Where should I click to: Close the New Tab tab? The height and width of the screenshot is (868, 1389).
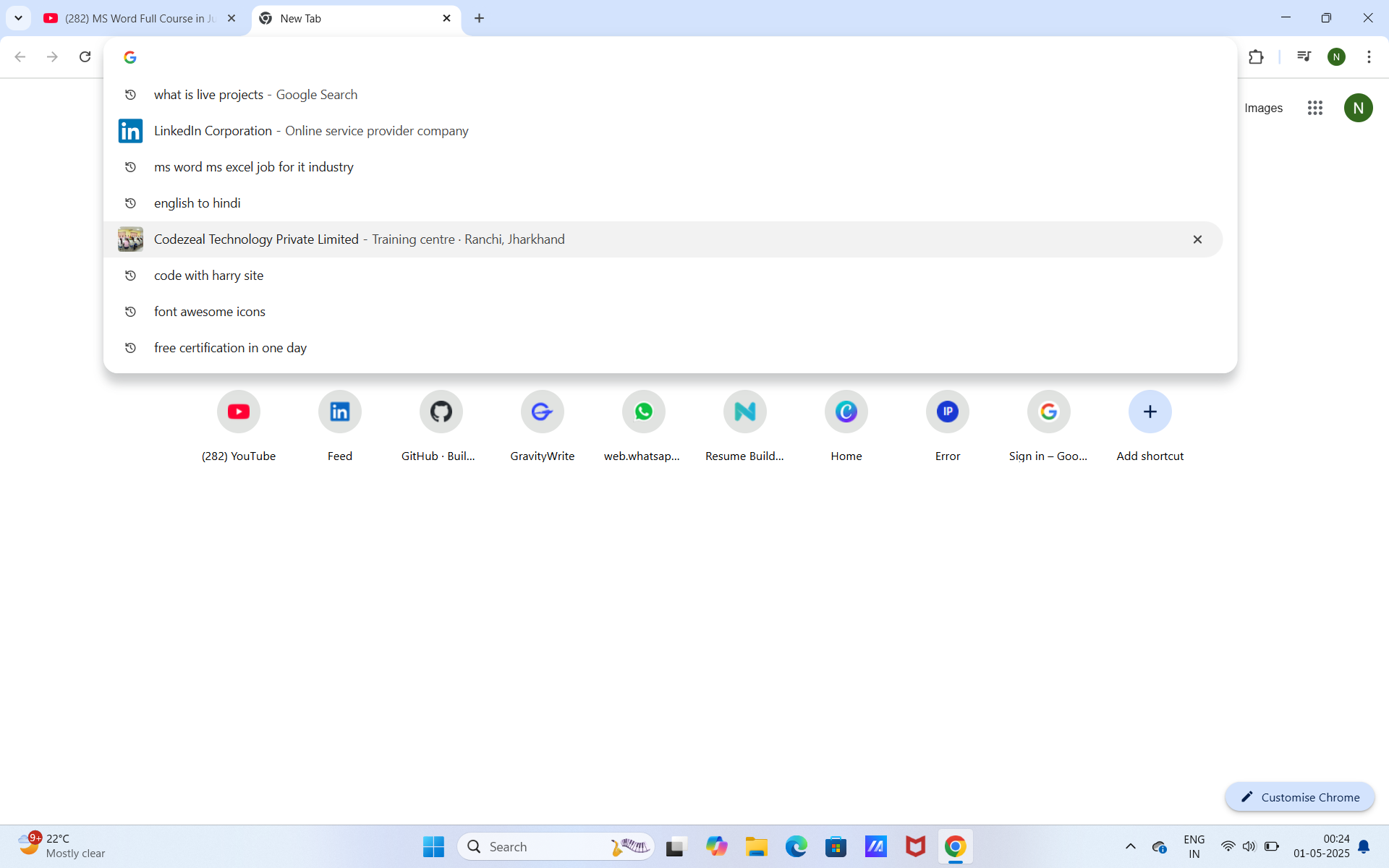coord(446,18)
